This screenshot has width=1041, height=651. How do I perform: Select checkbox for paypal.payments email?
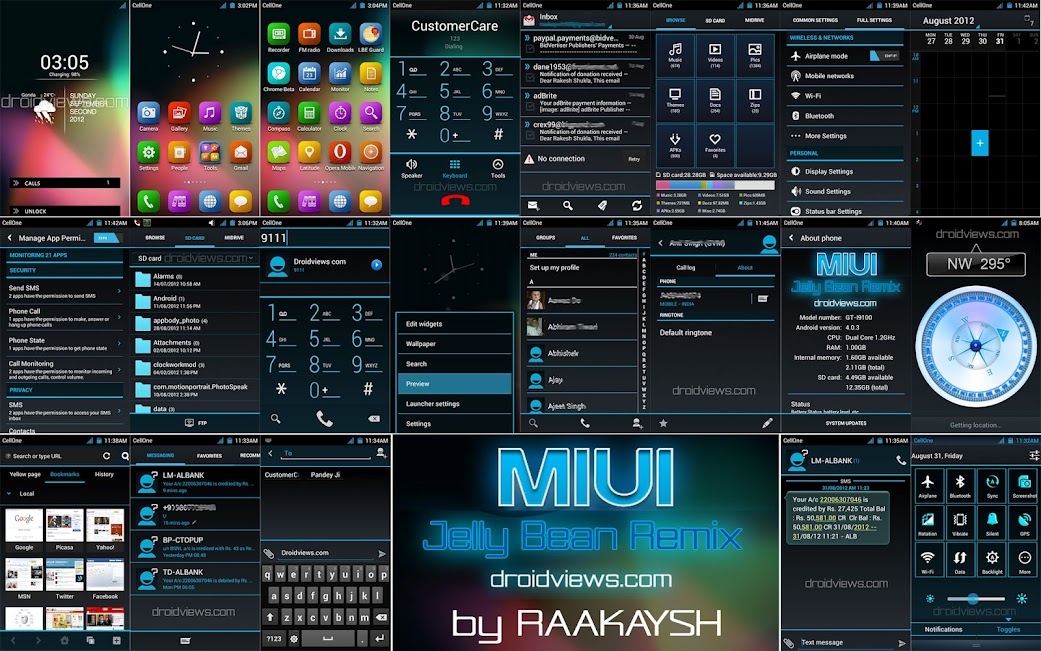coord(530,49)
